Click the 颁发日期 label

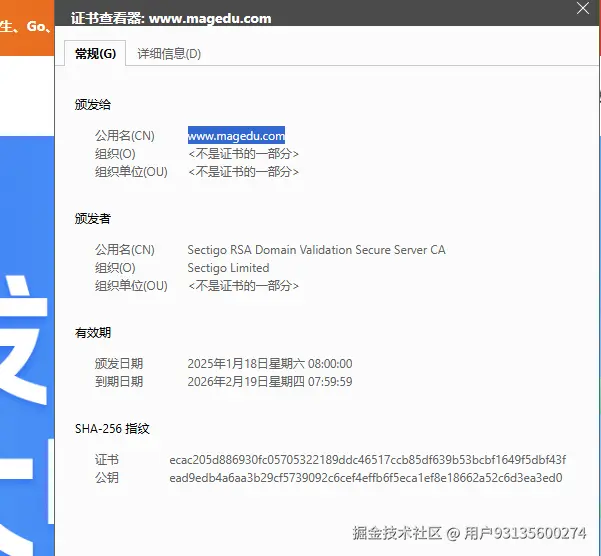click(x=119, y=364)
